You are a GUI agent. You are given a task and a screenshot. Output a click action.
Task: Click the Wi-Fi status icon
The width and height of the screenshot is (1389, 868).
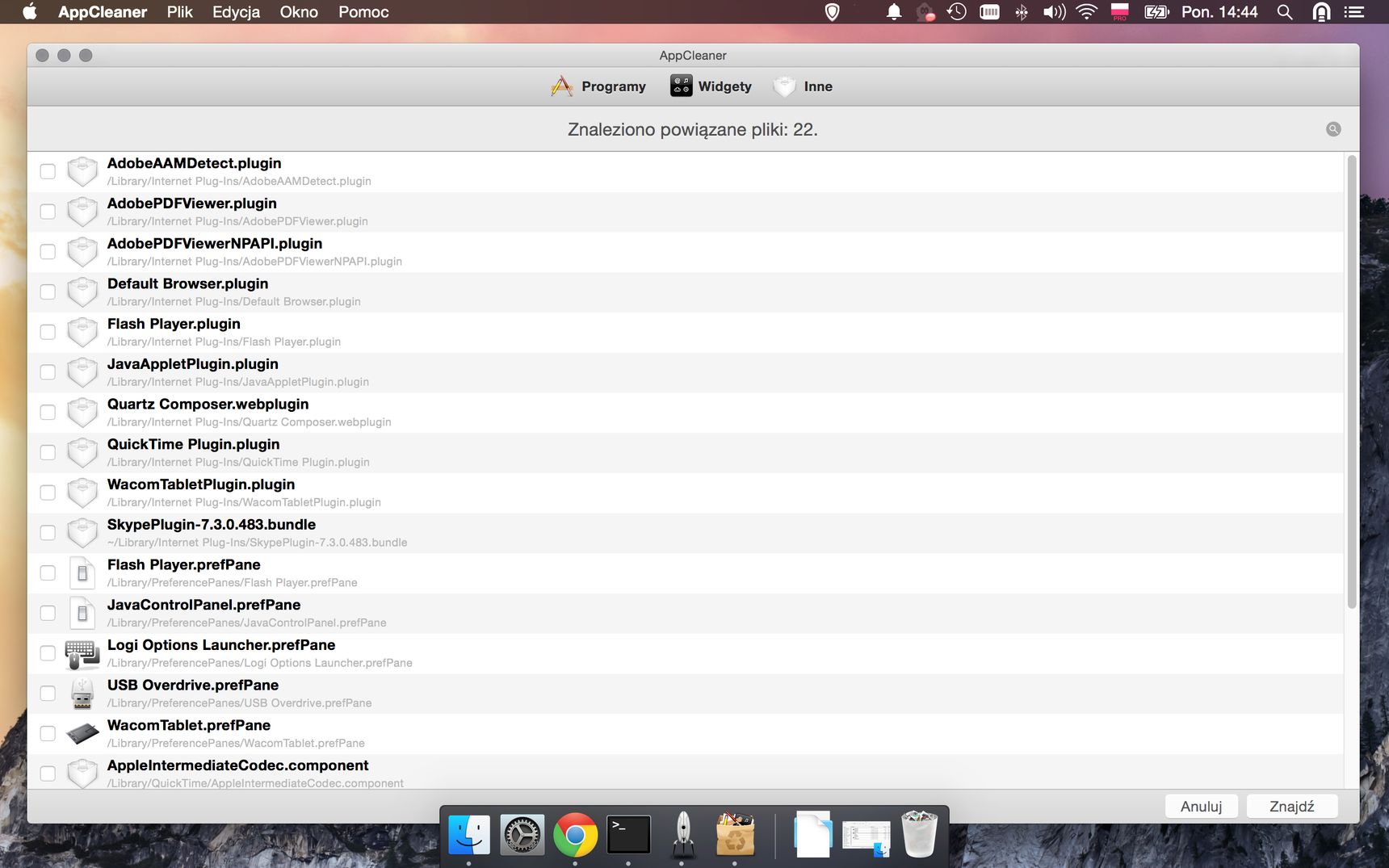click(1087, 12)
